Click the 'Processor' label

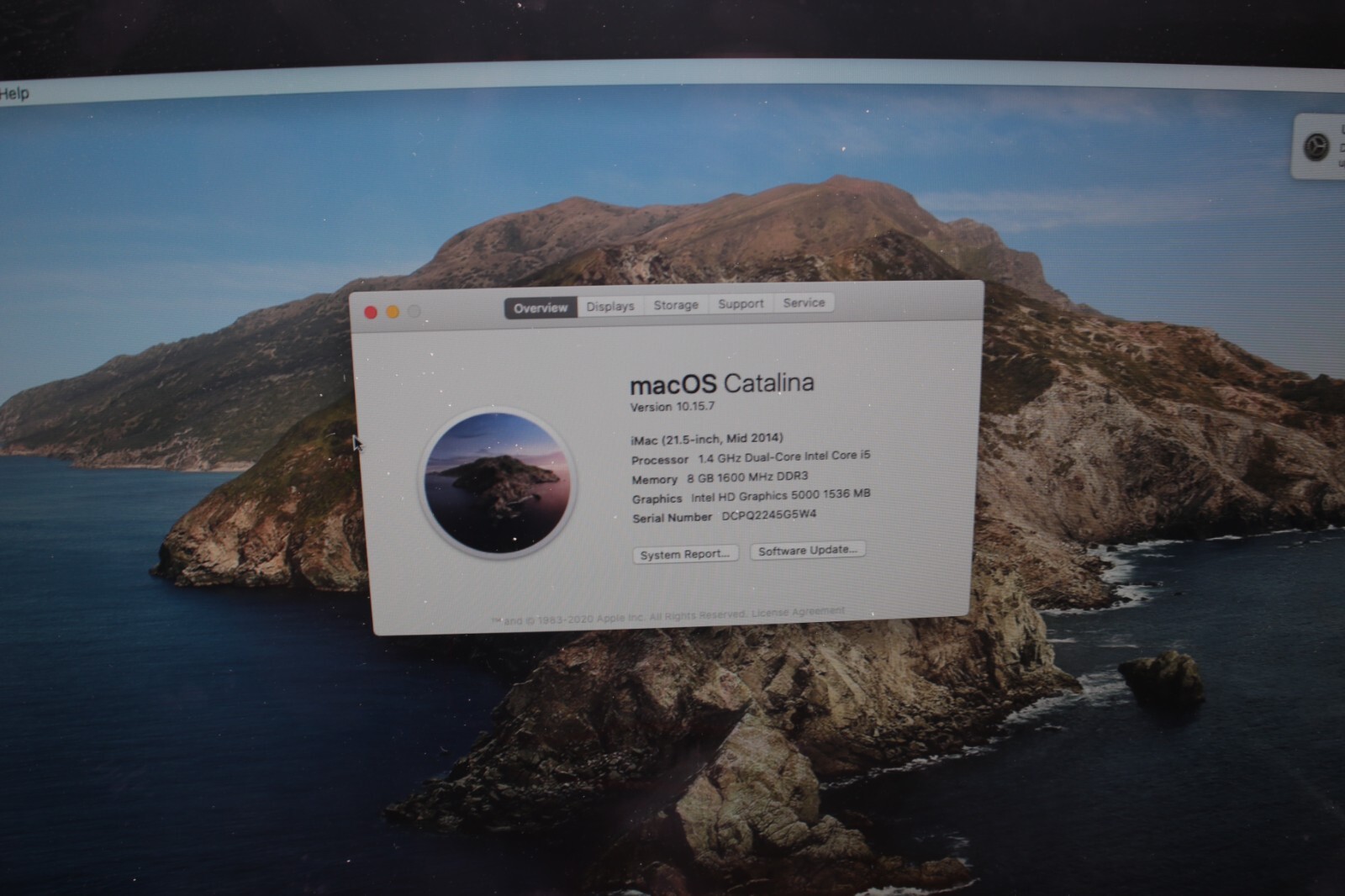coord(660,460)
